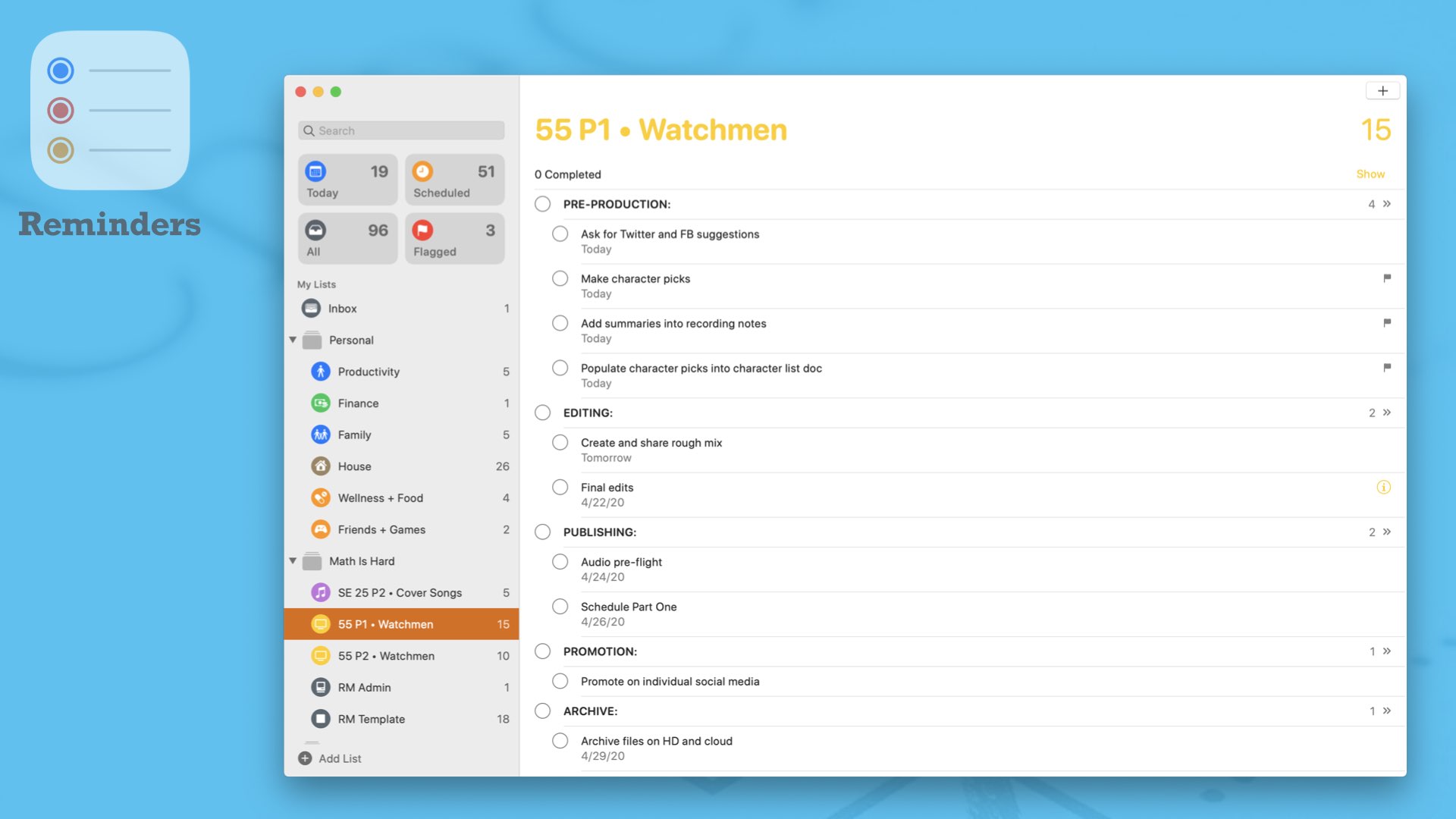Check off Archive files on HD and cloud
1456x819 pixels.
[x=560, y=741]
